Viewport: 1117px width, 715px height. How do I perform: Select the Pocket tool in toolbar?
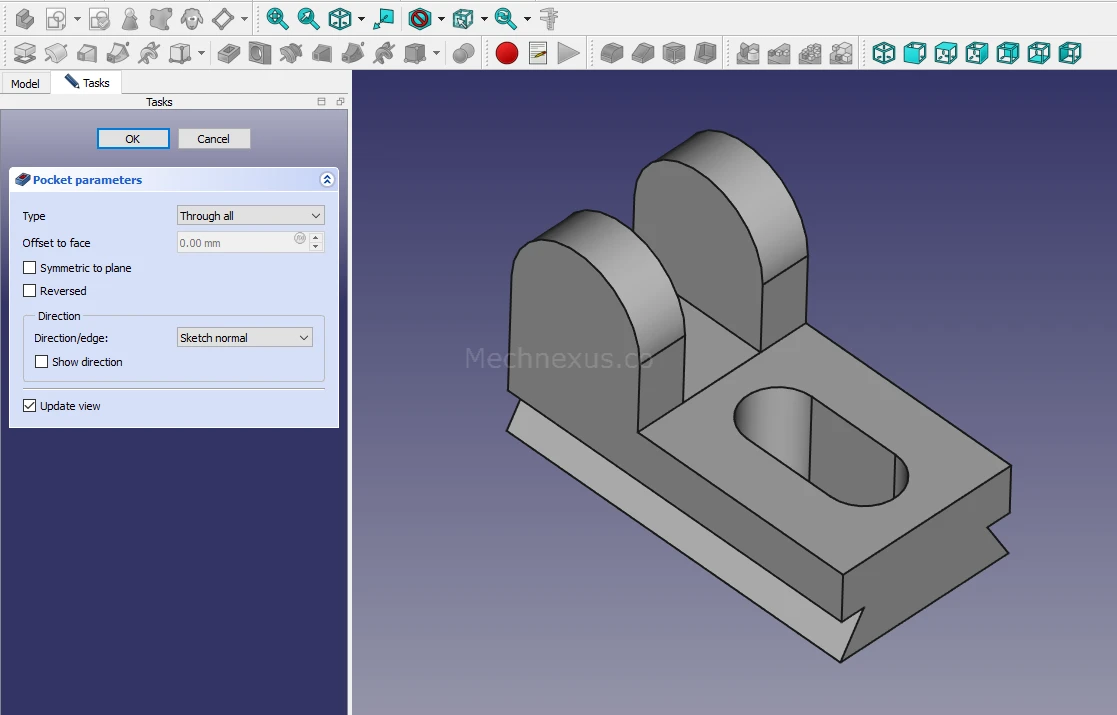pyautogui.click(x=229, y=53)
